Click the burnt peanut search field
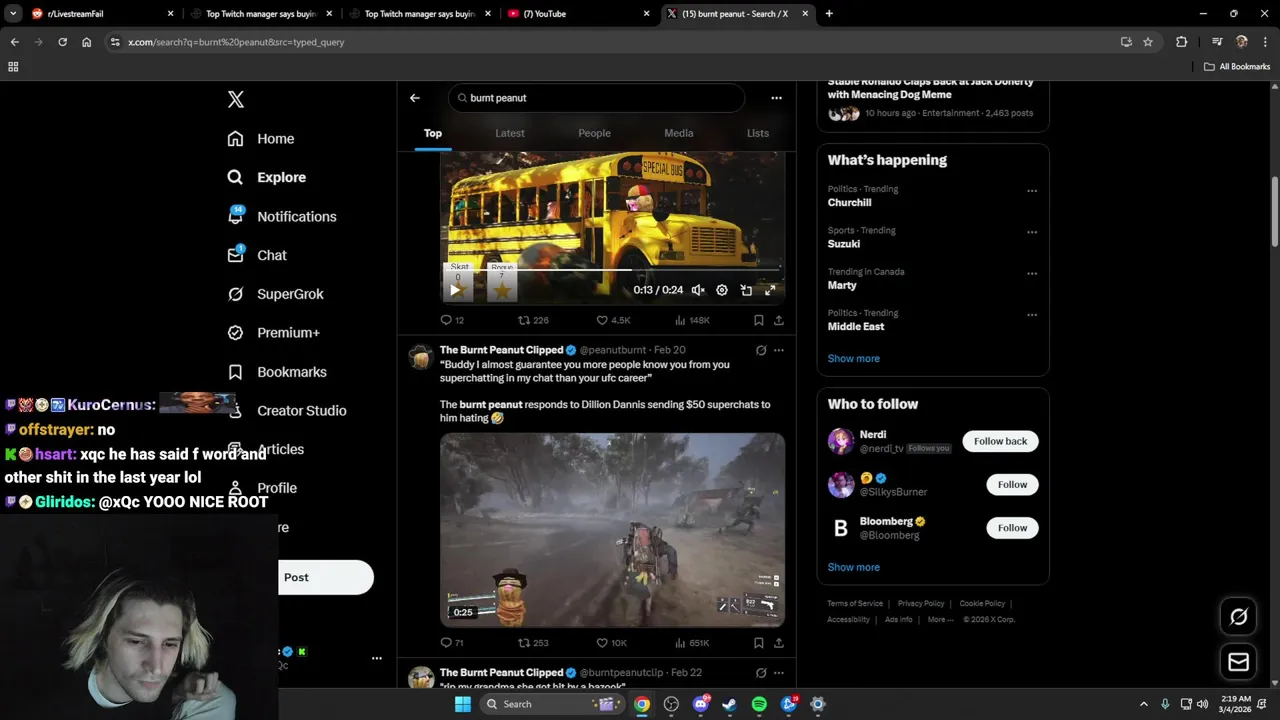The image size is (1280, 720). click(x=597, y=98)
